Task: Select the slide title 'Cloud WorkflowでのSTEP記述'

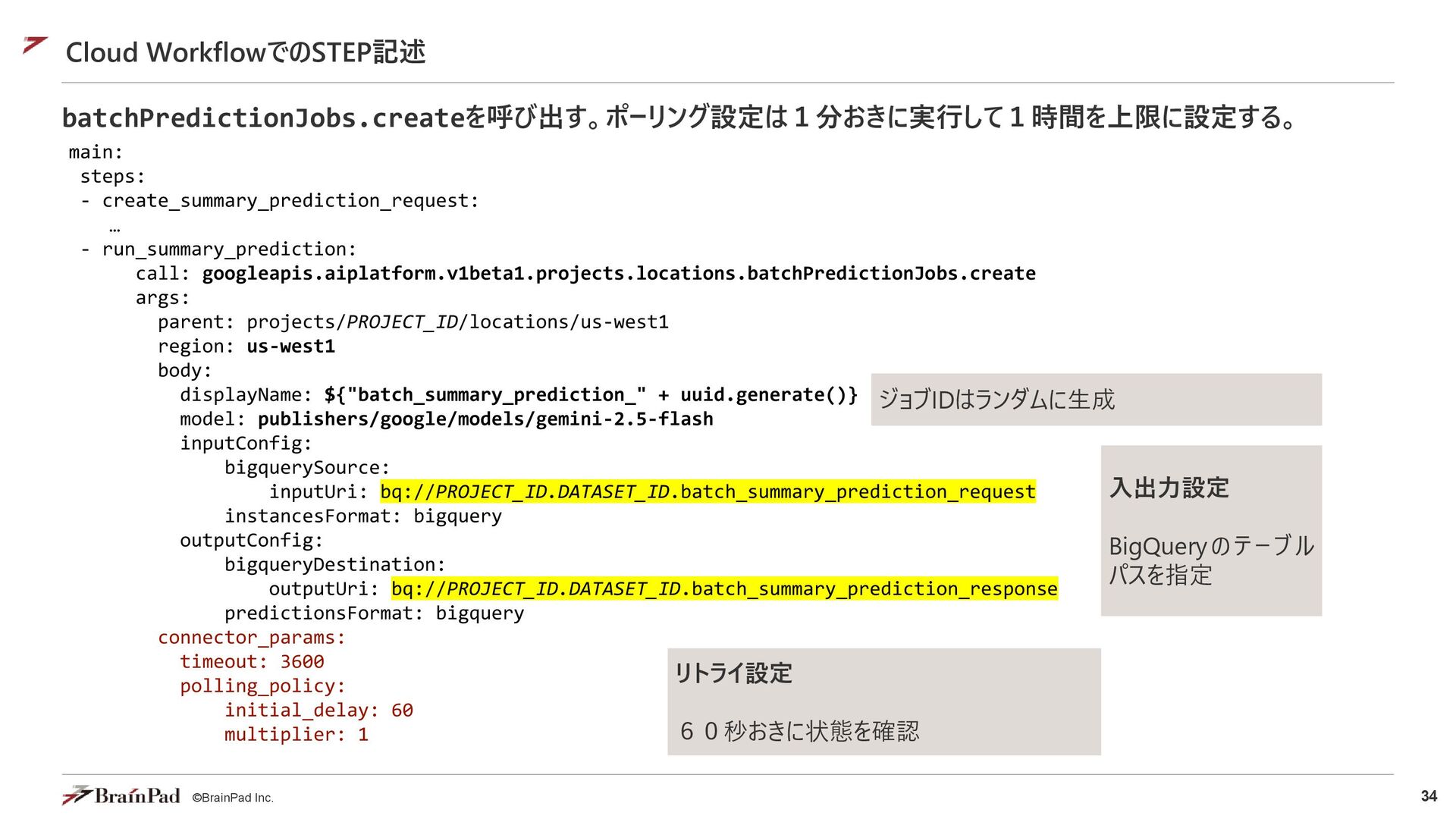Action: [246, 52]
